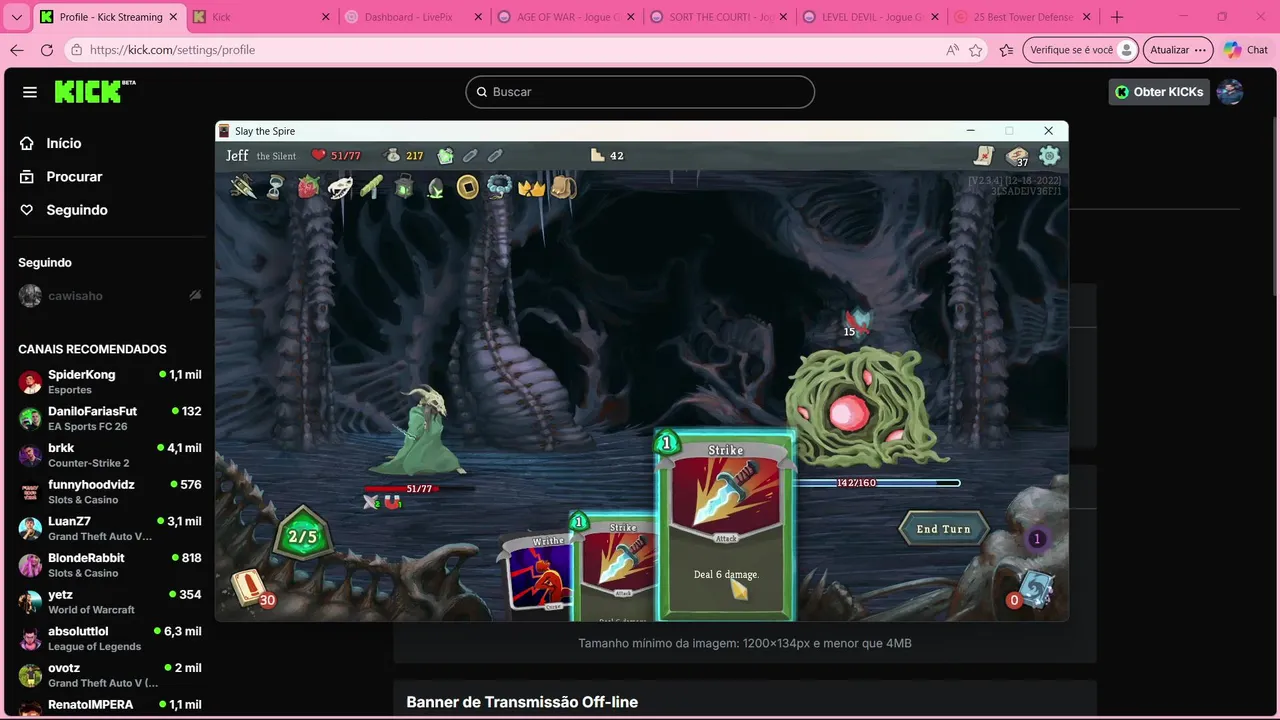Open DaniloFariasFut recommended channel
The height and width of the screenshot is (720, 1280).
coord(109,418)
